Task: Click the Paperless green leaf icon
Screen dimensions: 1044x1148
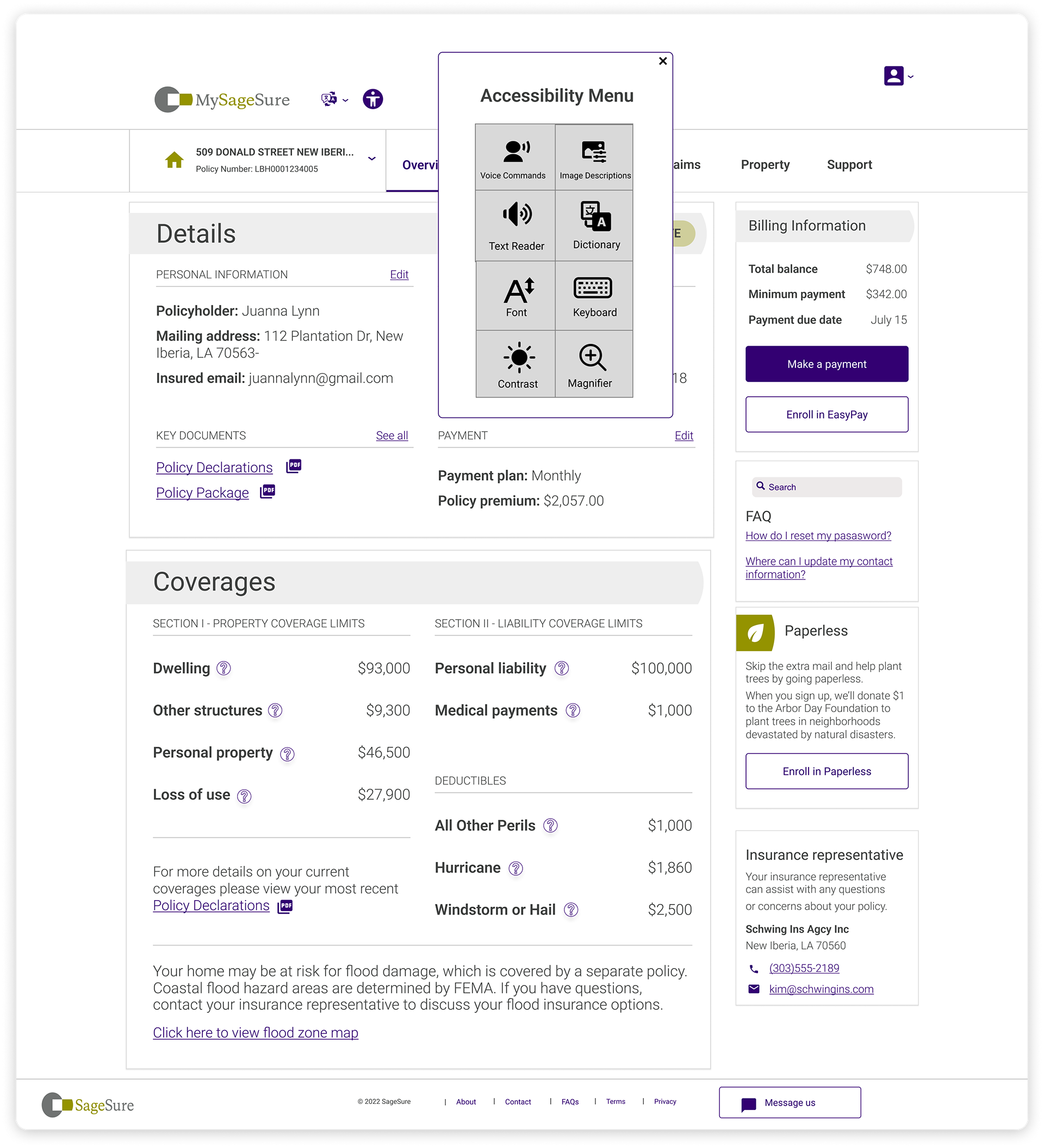Action: point(755,633)
